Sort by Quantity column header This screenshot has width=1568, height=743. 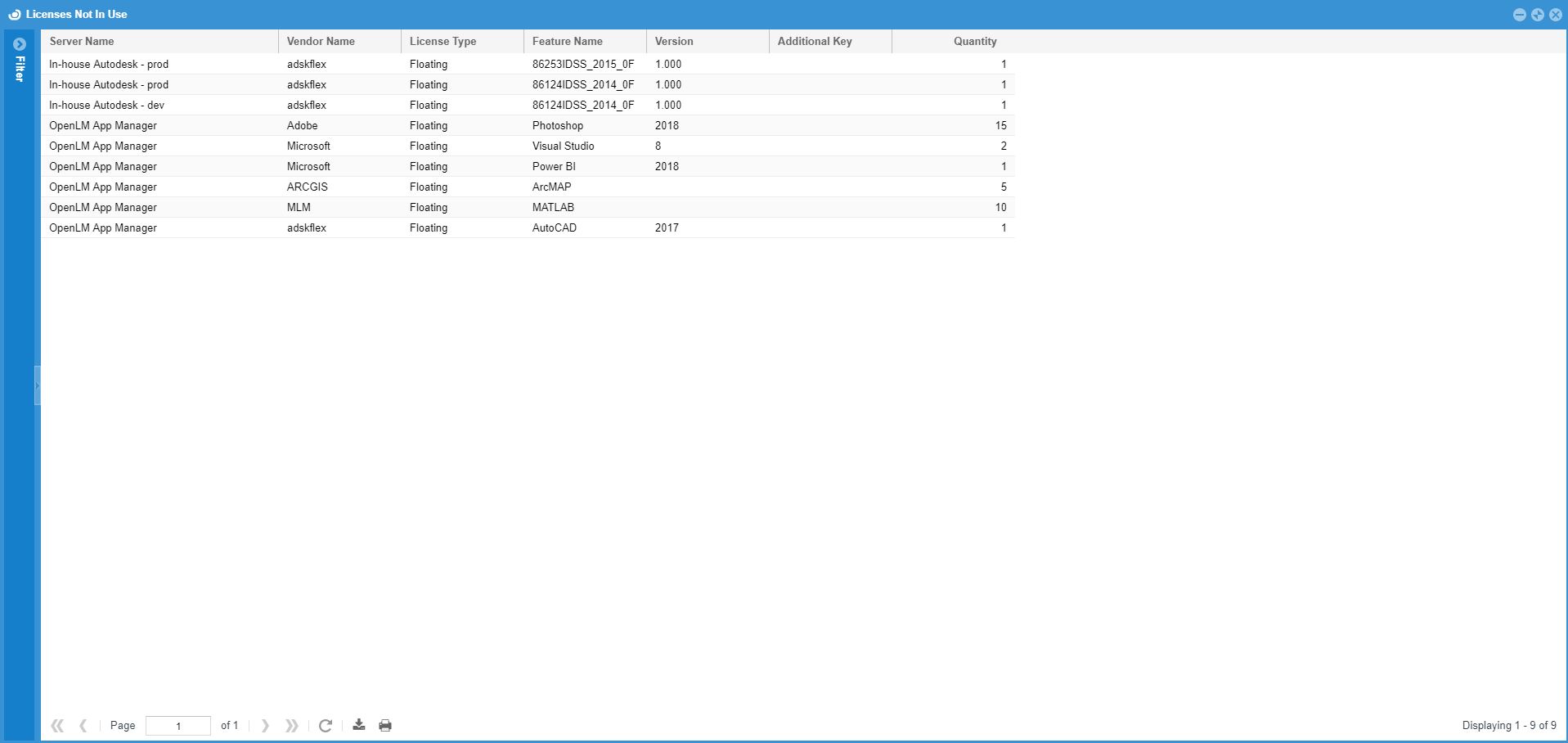point(974,42)
